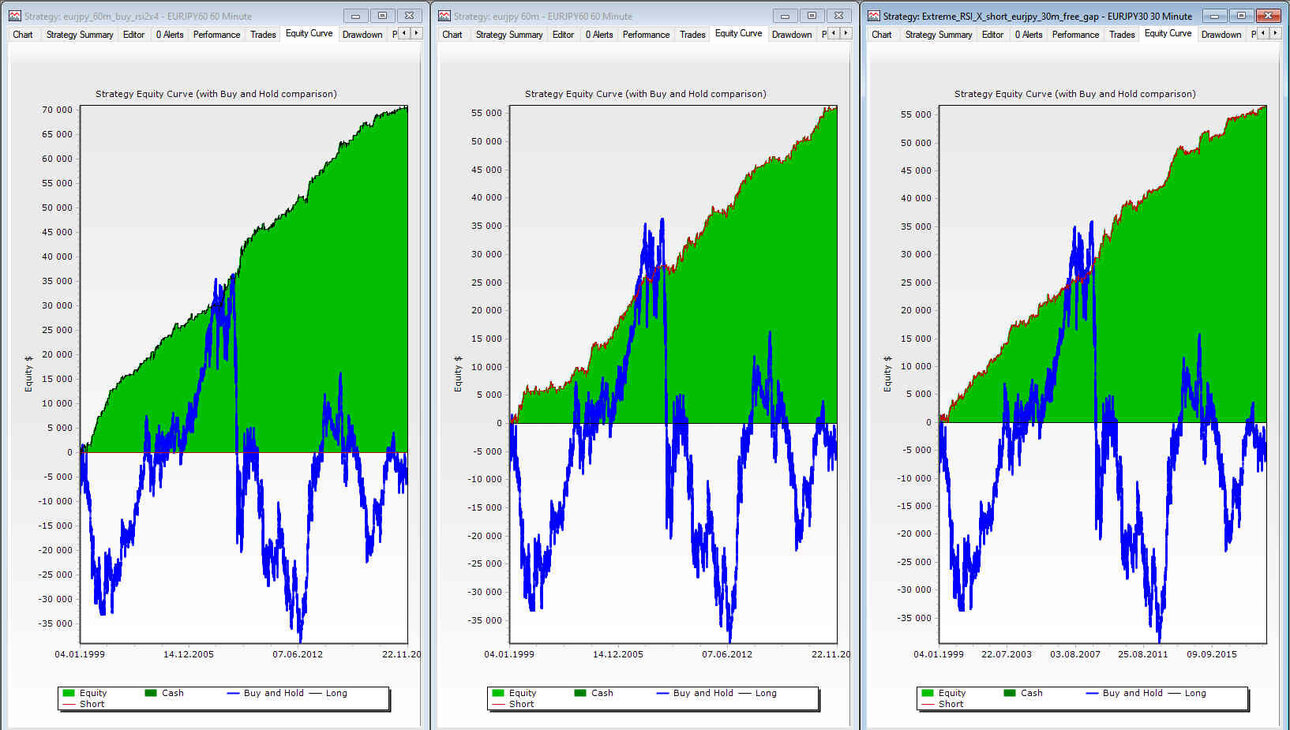1290x730 pixels.
Task: Click the Short legend entry in the eurjpy_60m_buy_rsi2x4 chart
Action: coord(84,704)
